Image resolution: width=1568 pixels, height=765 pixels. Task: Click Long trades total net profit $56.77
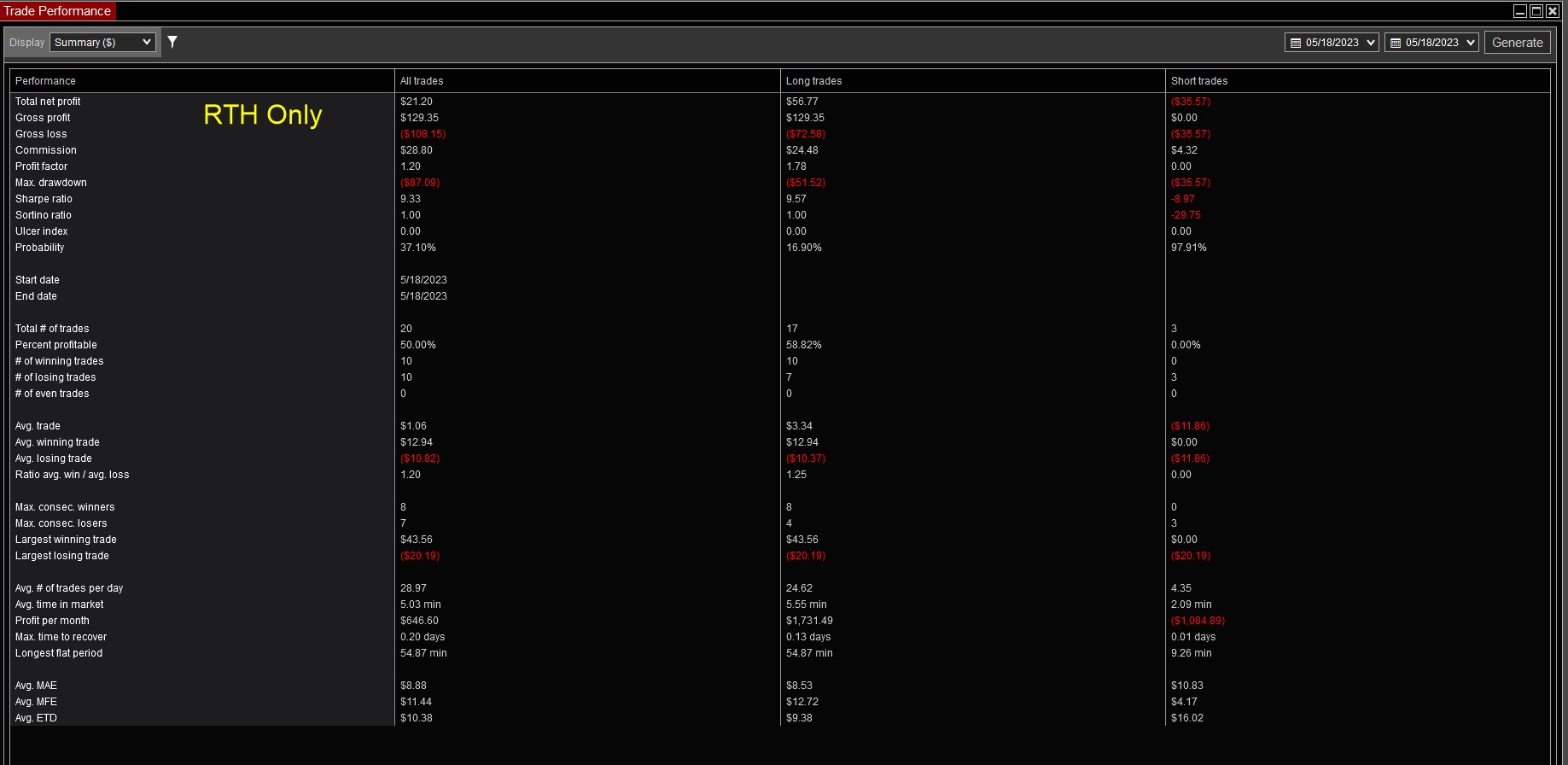[x=802, y=102]
